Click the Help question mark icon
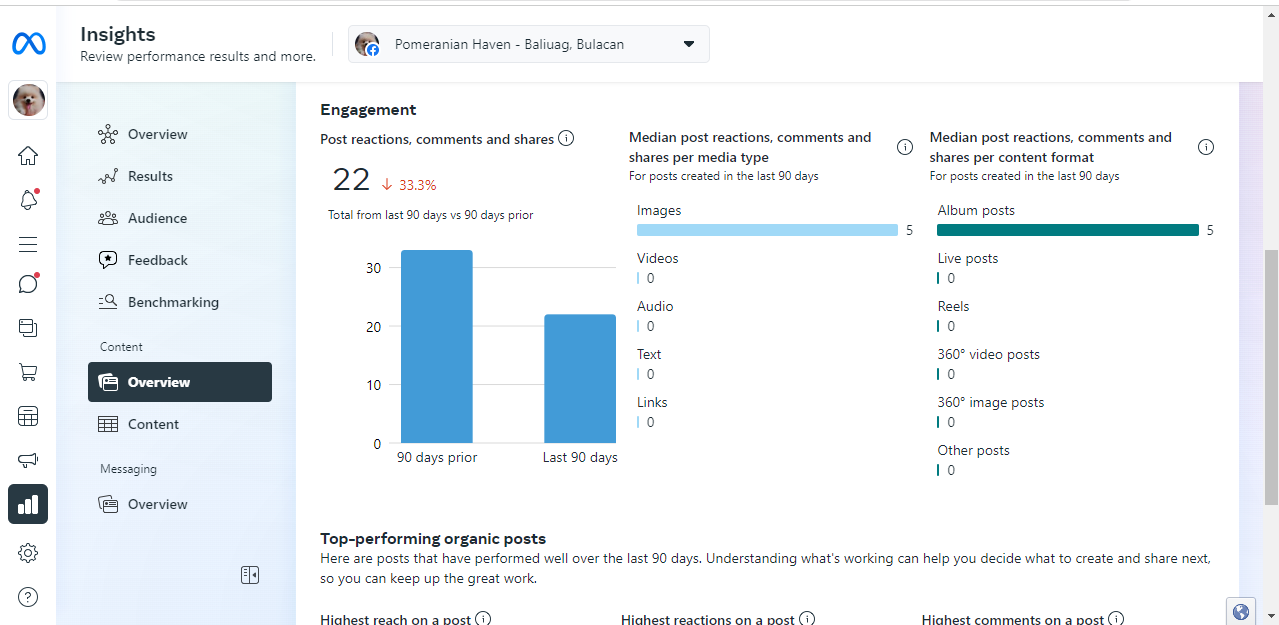The width and height of the screenshot is (1279, 625). (28, 597)
